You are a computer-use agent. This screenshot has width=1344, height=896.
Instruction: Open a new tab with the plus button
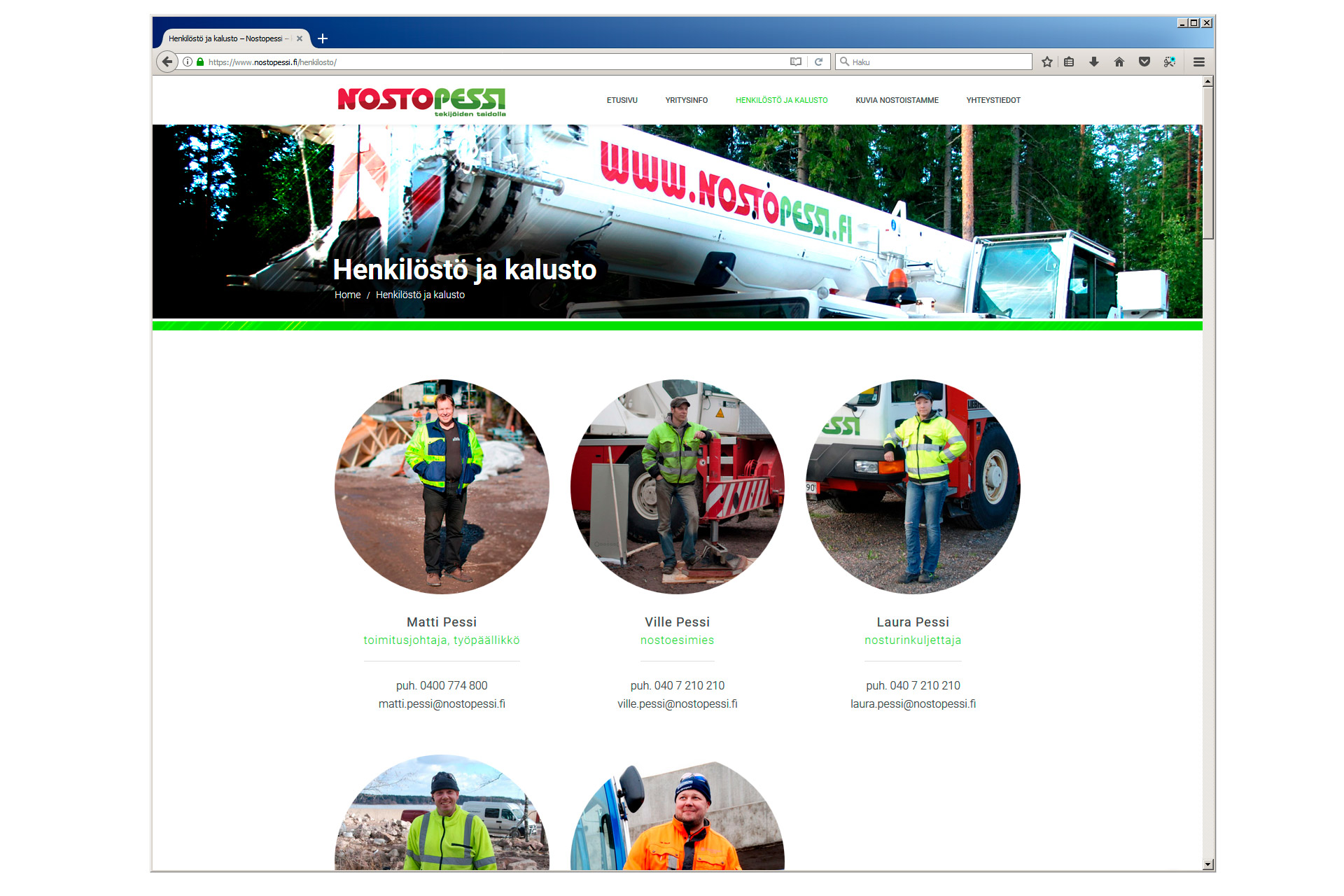323,38
